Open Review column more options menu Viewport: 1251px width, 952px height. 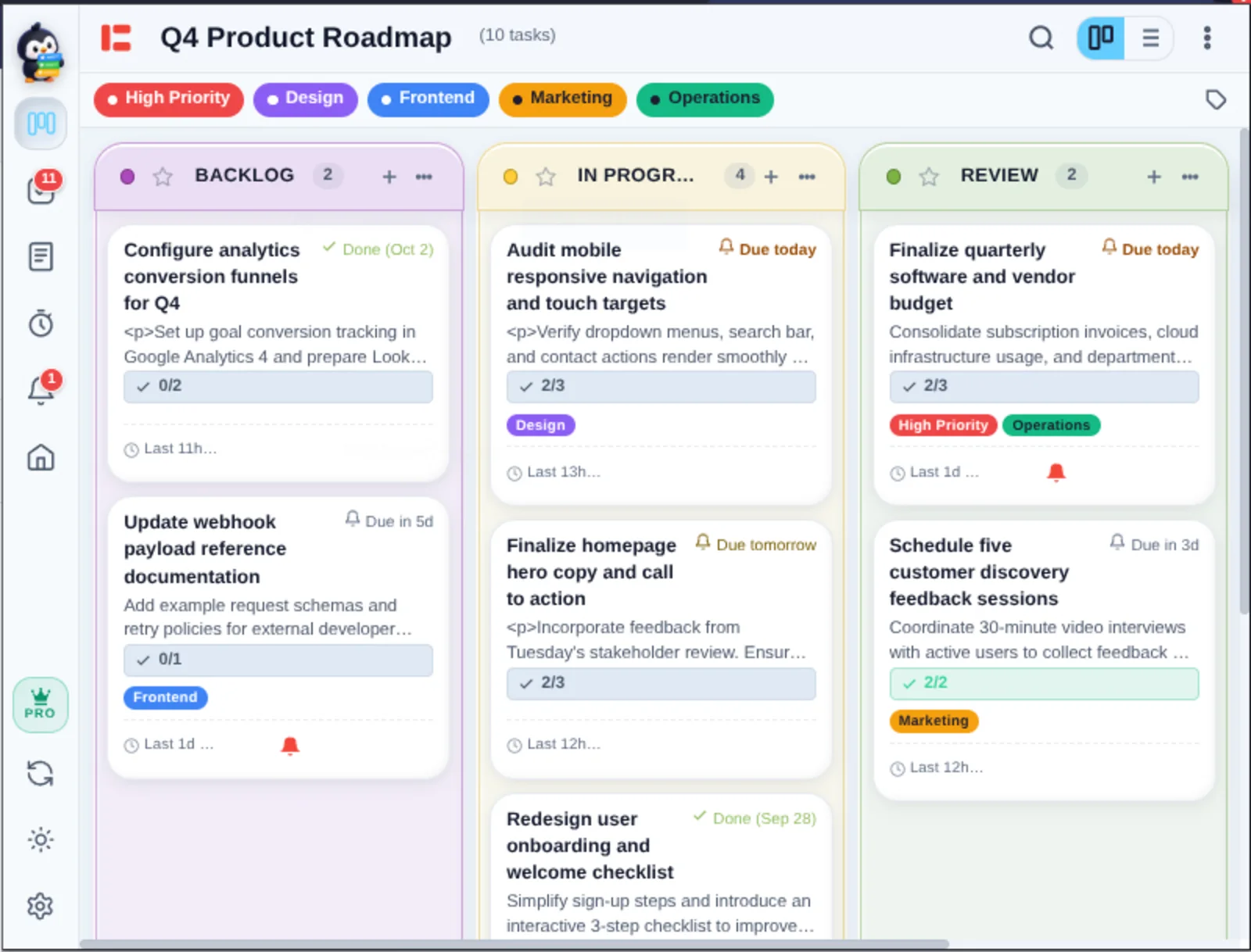coord(1190,177)
